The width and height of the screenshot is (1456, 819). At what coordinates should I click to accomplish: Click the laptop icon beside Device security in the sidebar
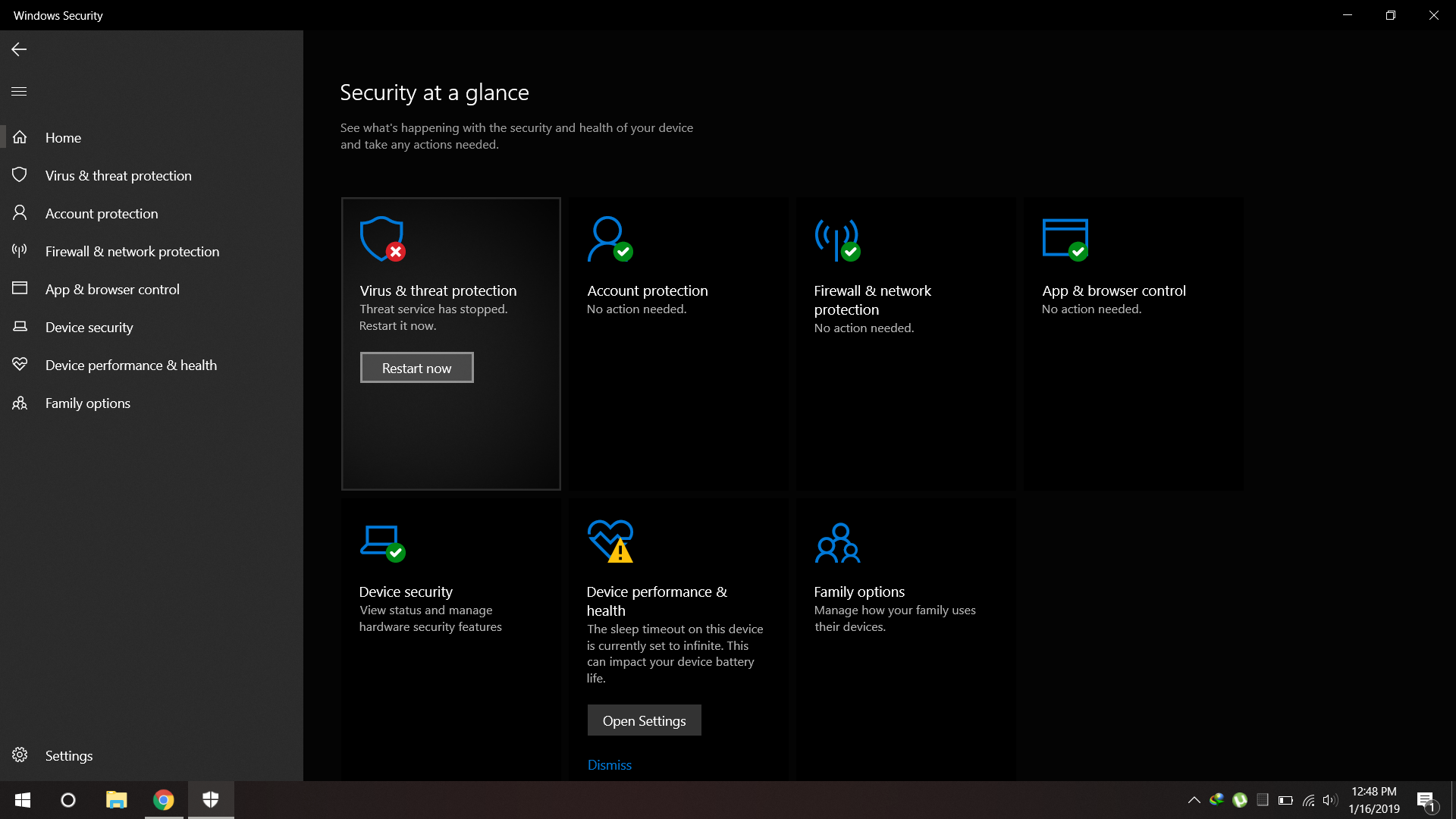click(x=20, y=326)
